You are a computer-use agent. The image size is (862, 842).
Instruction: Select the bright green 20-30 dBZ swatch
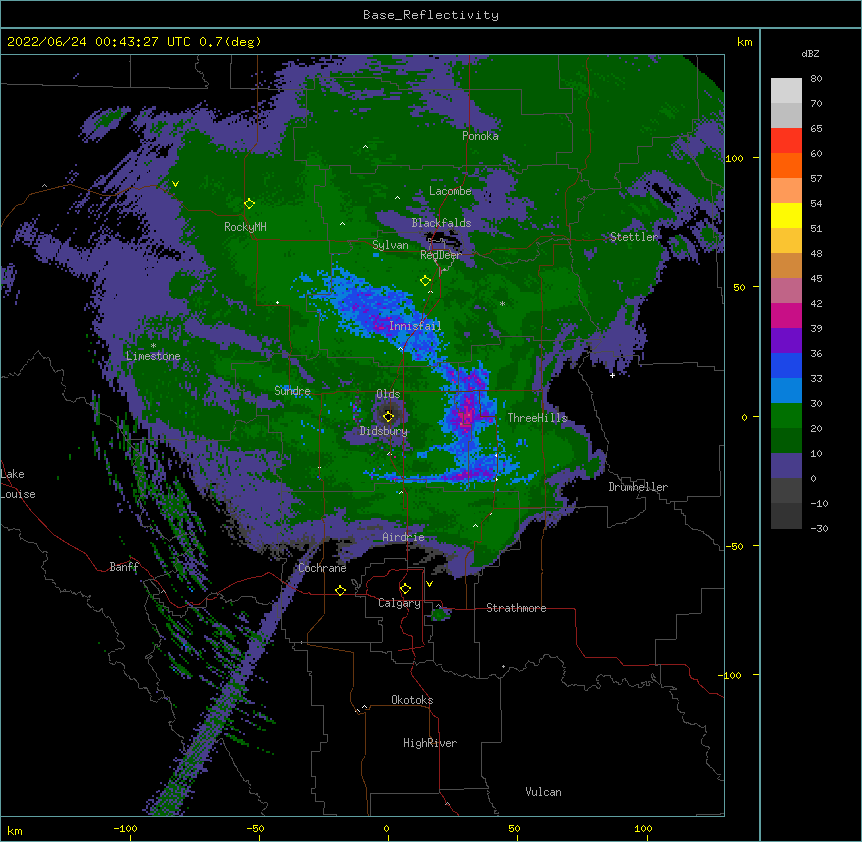[x=786, y=416]
